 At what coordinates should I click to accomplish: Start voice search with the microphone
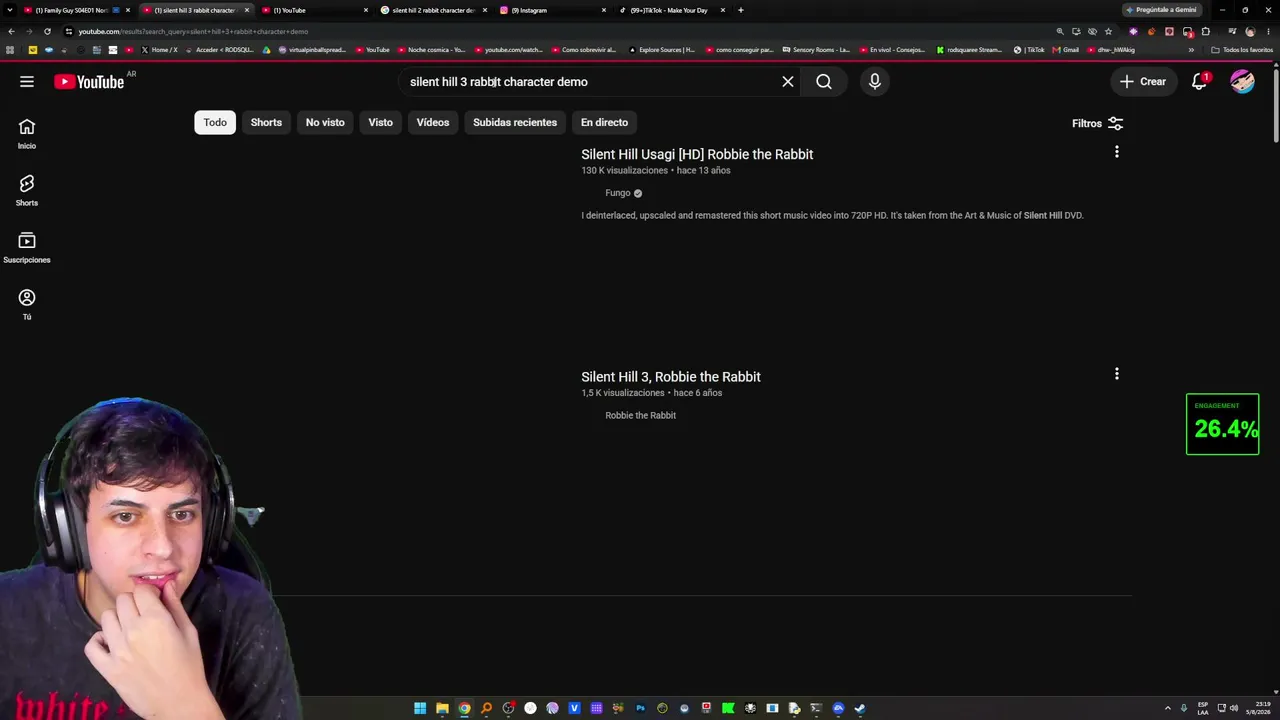coord(875,82)
